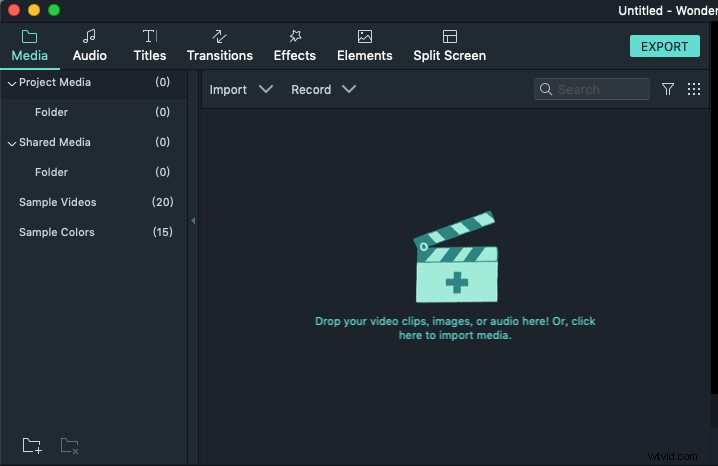Click the Search field
The image size is (718, 466).
click(592, 89)
